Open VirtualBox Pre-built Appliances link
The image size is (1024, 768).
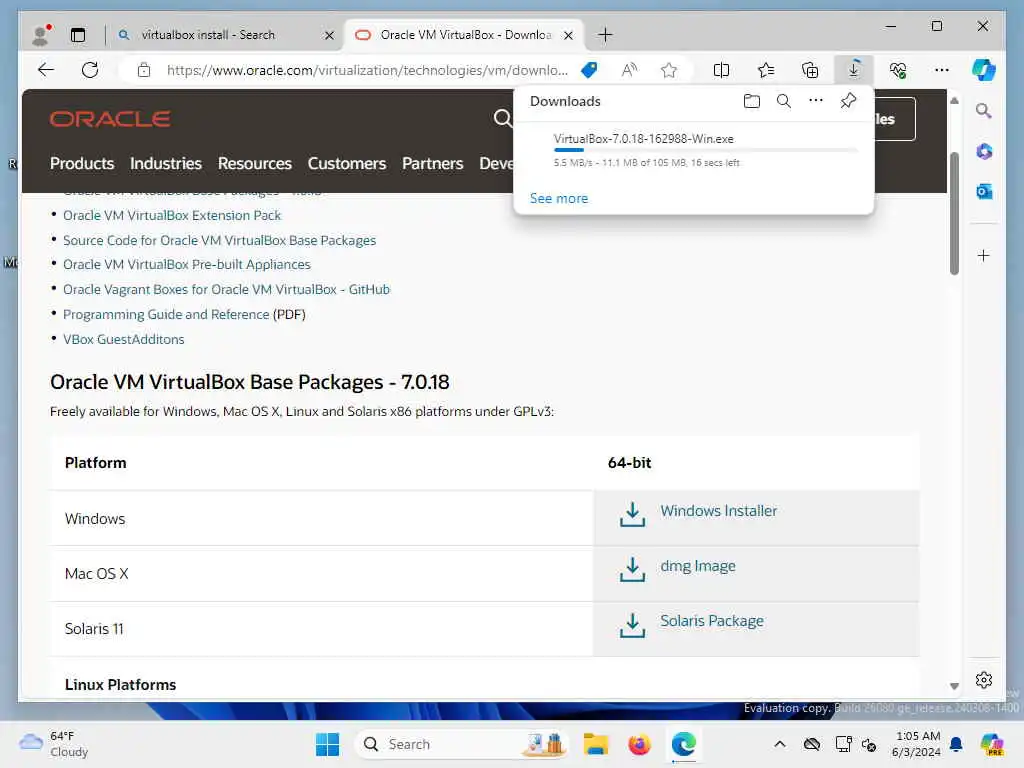(187, 264)
